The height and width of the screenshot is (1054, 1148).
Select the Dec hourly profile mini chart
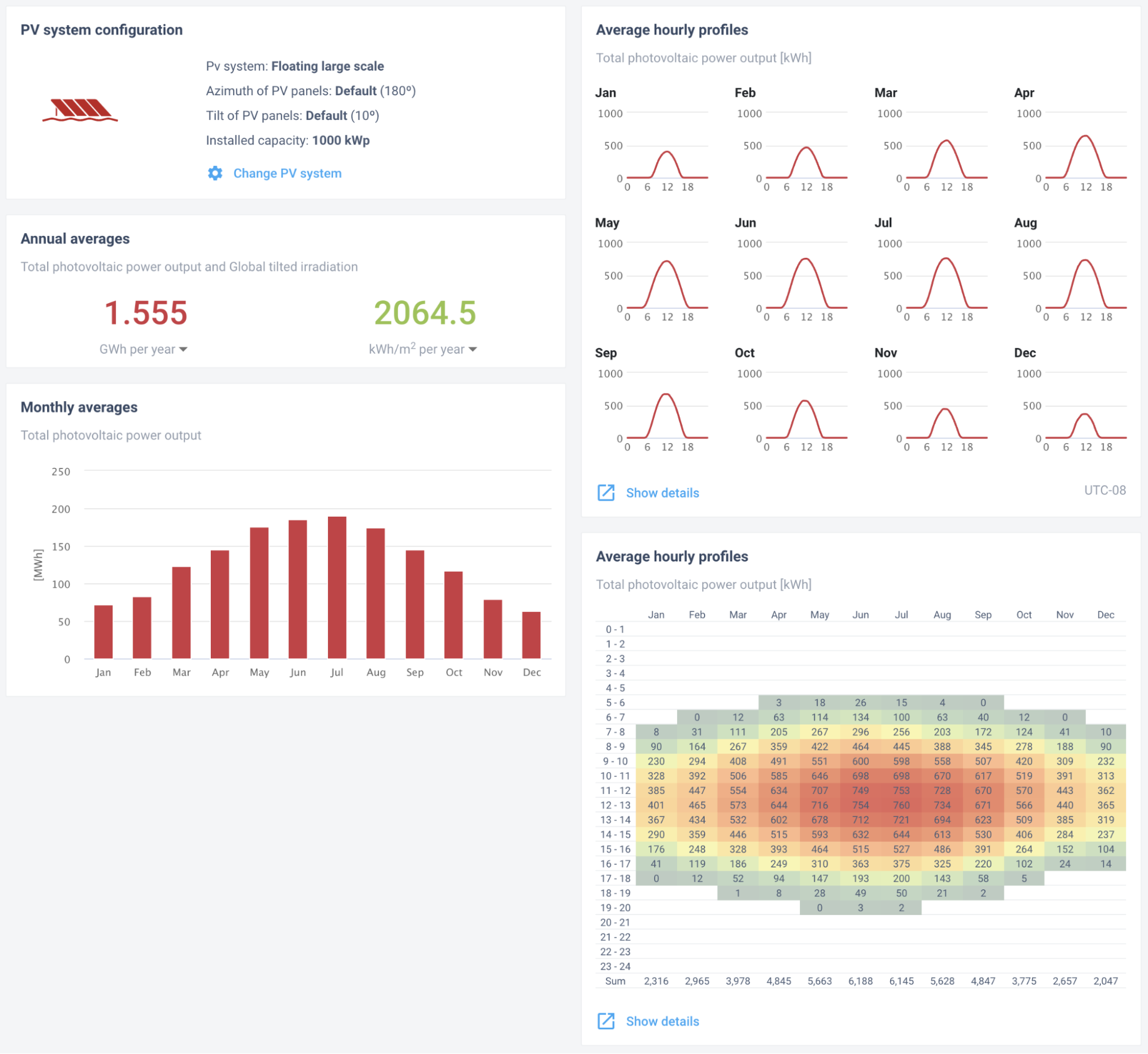1085,406
